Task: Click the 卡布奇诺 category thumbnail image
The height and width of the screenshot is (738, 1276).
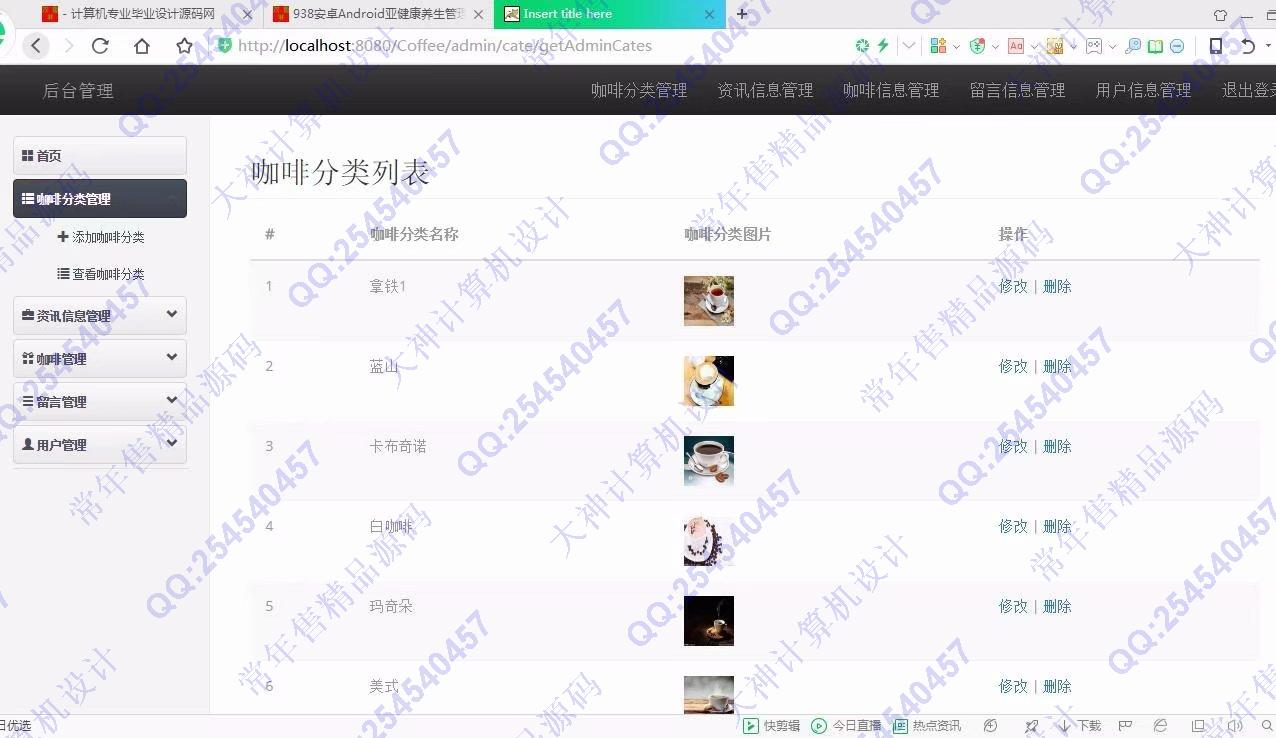Action: tap(709, 461)
